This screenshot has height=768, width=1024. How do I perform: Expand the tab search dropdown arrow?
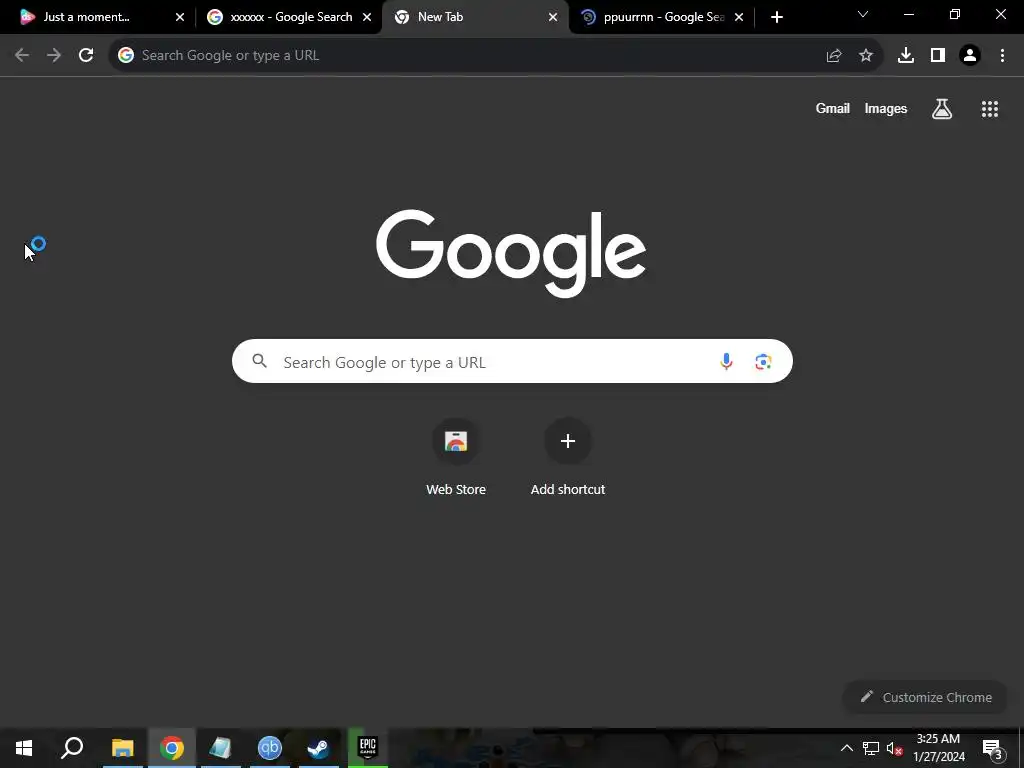[863, 14]
